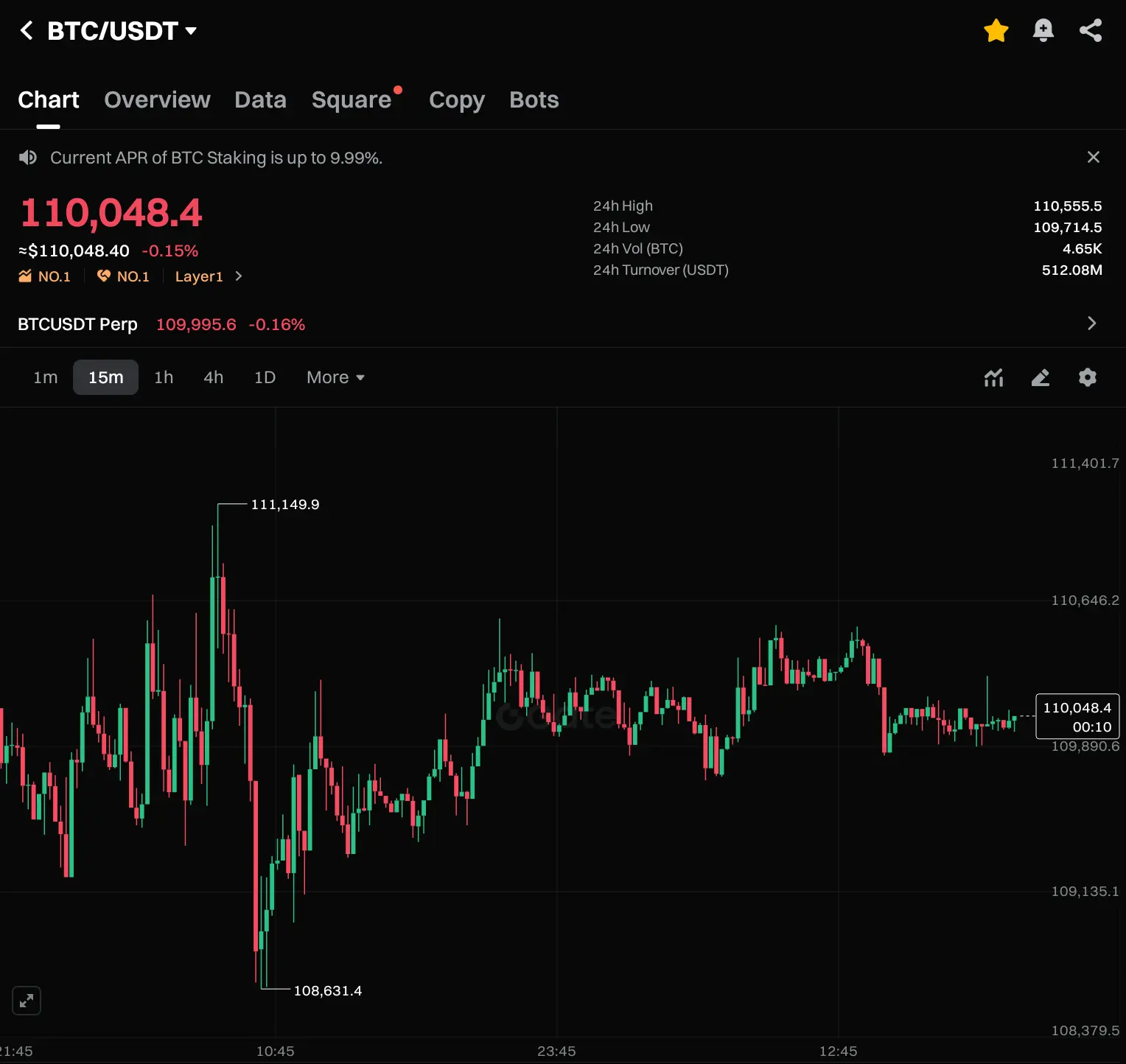Click the large 110,048.4 last price

(x=111, y=213)
